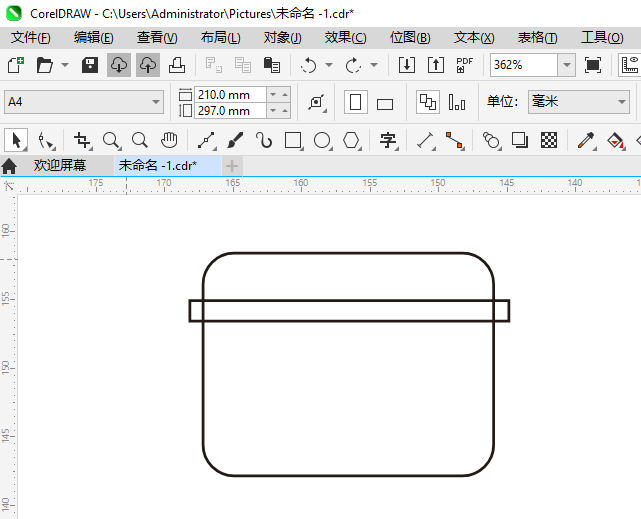Open the 文本(X) menu
Screen dimensions: 641x519
click(474, 38)
